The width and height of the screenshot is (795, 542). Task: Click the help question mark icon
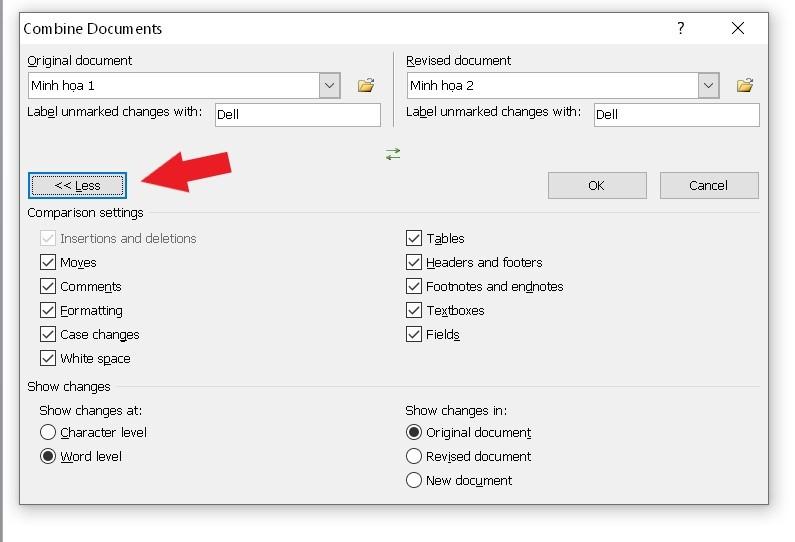(681, 29)
